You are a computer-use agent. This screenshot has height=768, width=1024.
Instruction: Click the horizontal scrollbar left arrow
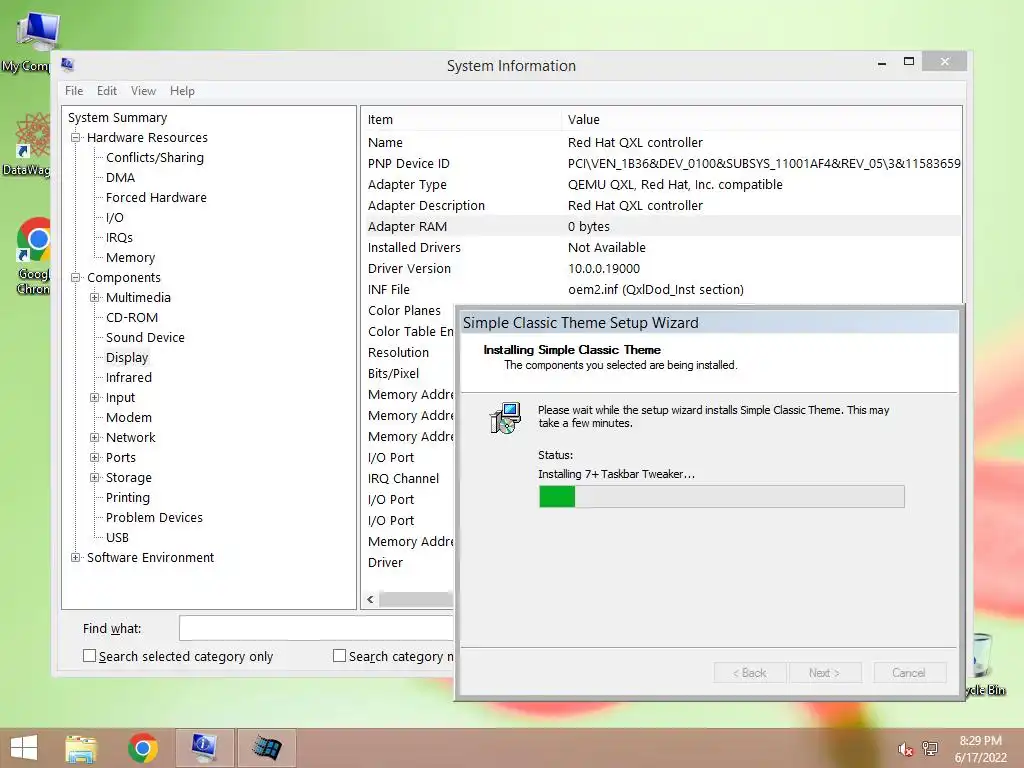tap(370, 599)
